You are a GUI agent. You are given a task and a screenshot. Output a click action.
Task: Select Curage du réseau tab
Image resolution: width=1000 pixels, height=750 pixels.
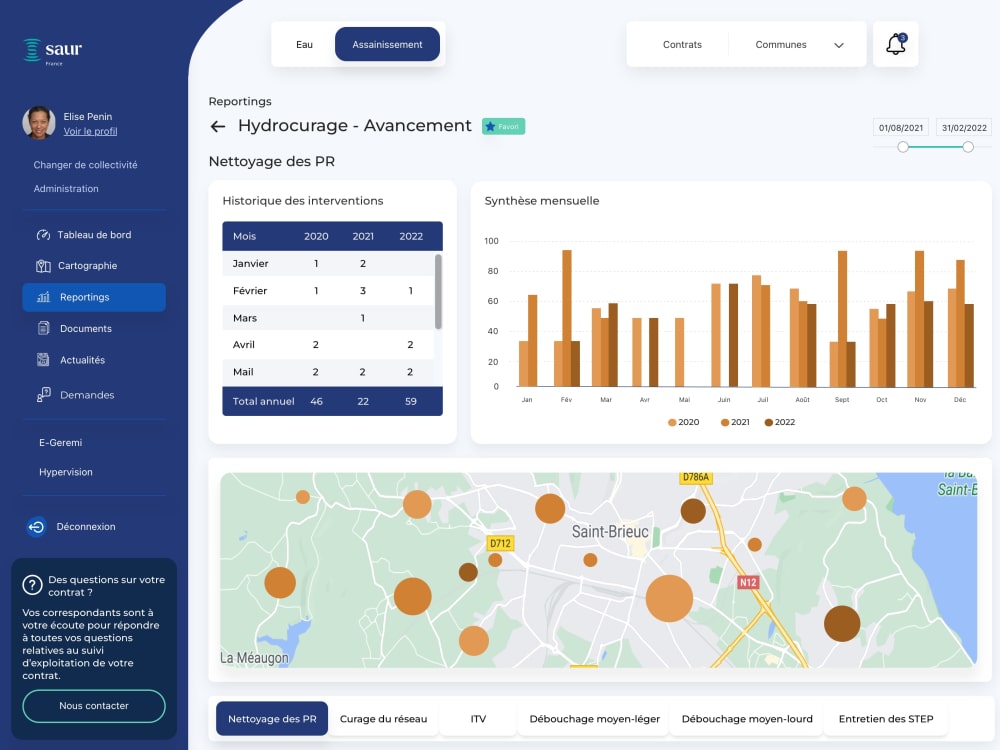[x=383, y=719]
